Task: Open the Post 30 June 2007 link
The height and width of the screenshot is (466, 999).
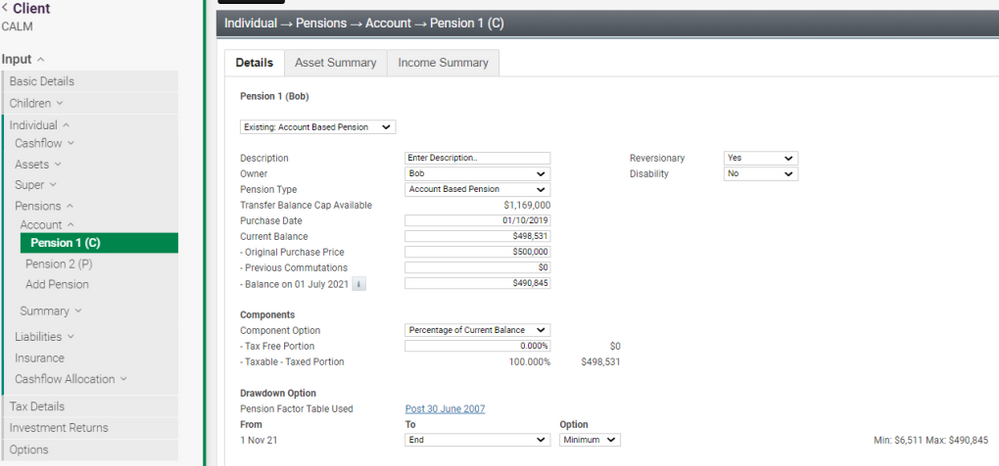Action: click(x=445, y=409)
